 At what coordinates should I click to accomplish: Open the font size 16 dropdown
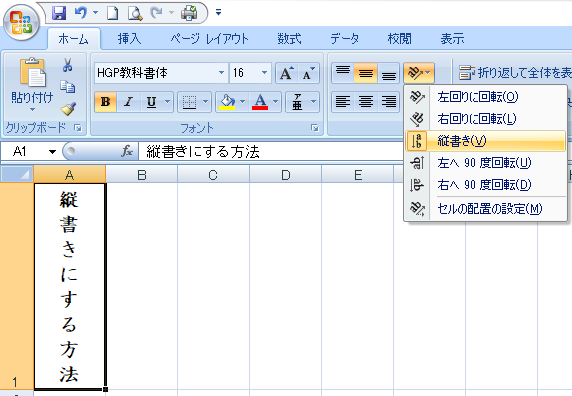pos(265,73)
